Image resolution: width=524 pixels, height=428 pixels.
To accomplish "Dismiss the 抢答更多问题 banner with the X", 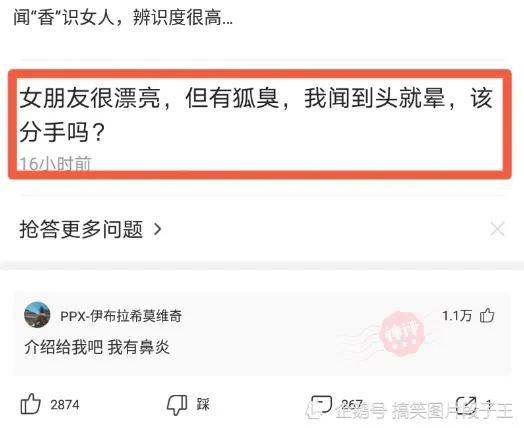I will 497,230.
